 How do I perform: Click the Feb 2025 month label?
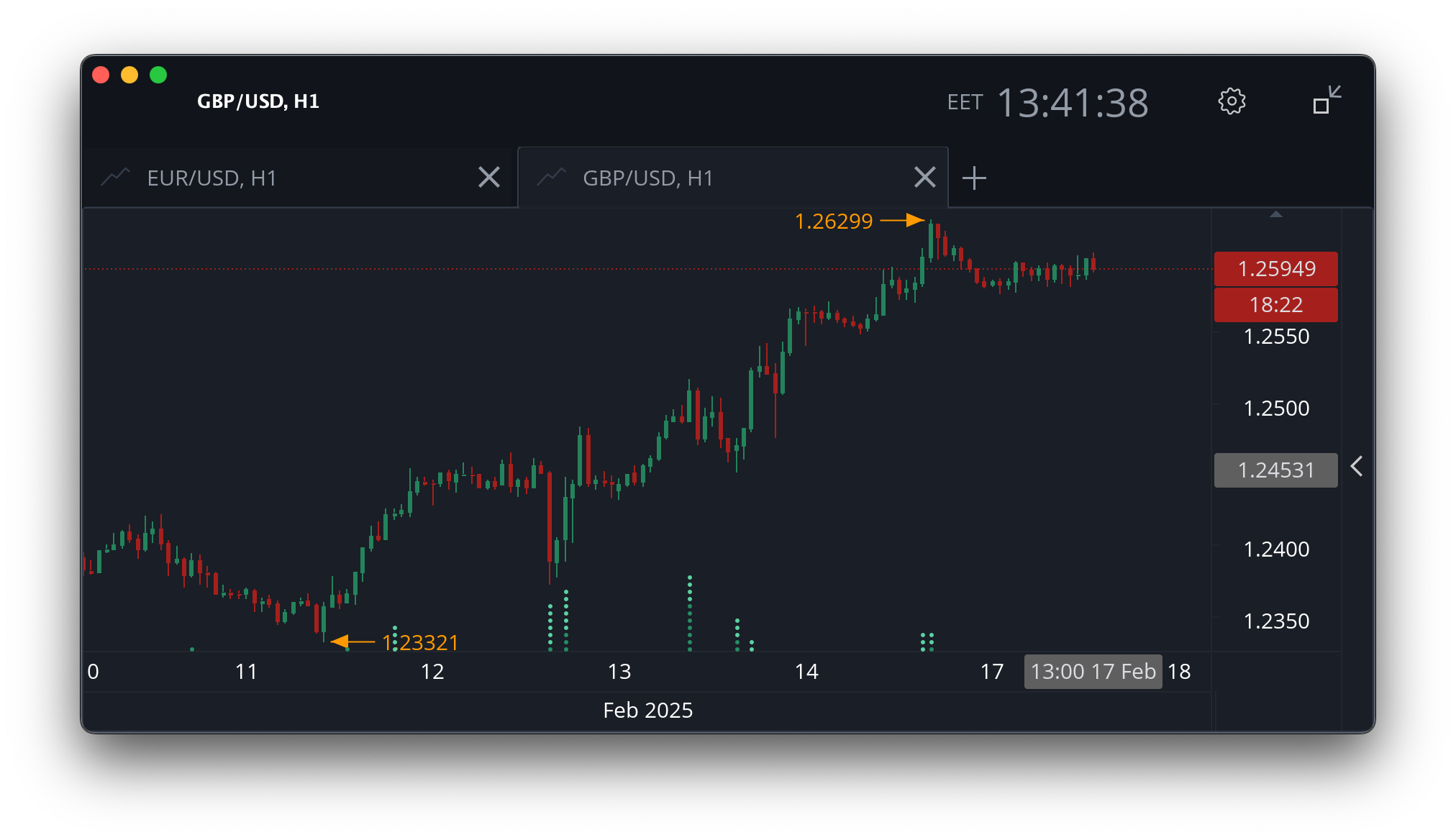(x=647, y=711)
